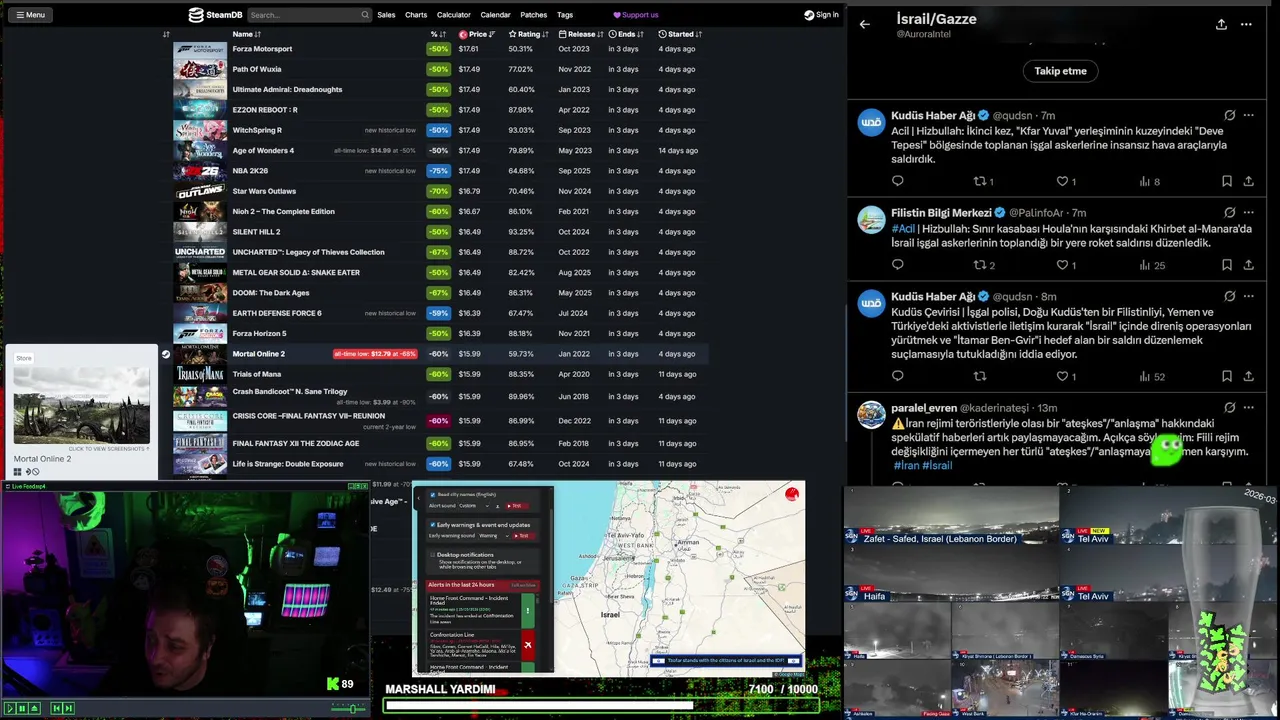Click the green exclamation icon on Incident Ended alert
Image resolution: width=1280 pixels, height=720 pixels.
coord(528,610)
